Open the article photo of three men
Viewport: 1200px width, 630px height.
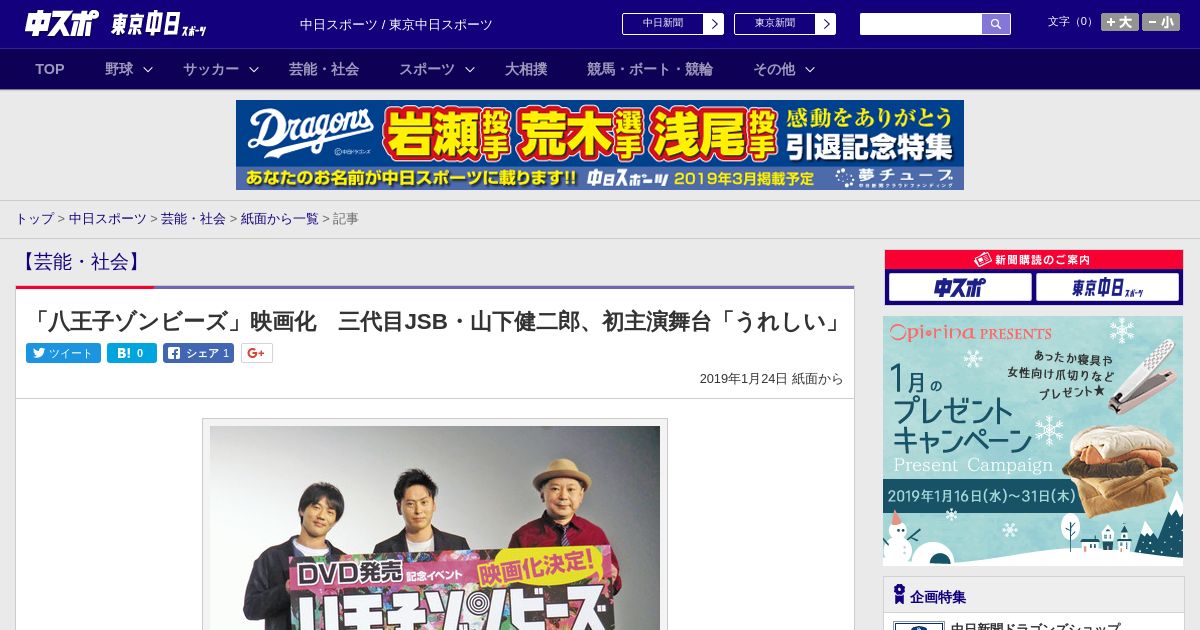435,527
